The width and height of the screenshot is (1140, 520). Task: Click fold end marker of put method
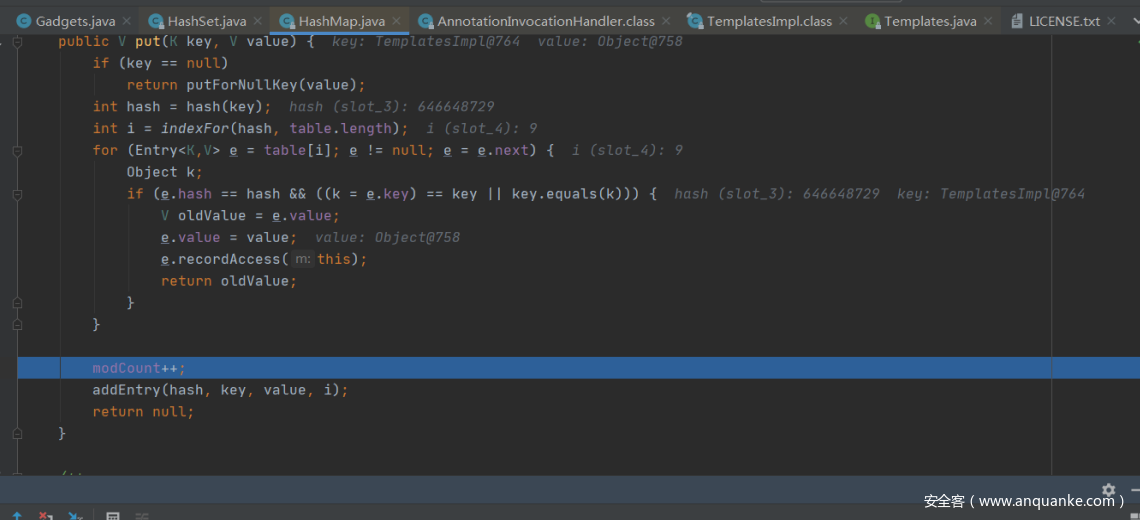18,433
